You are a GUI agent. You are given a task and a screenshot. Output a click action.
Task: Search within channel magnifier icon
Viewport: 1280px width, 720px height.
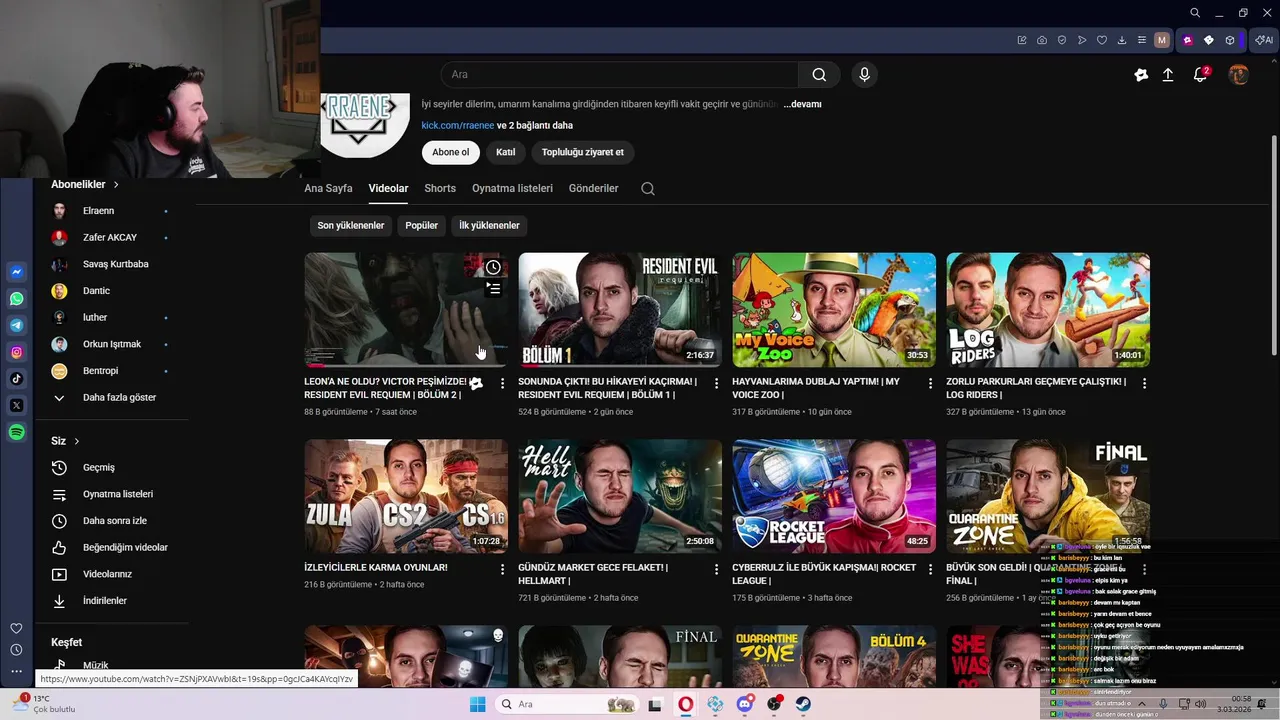click(648, 189)
